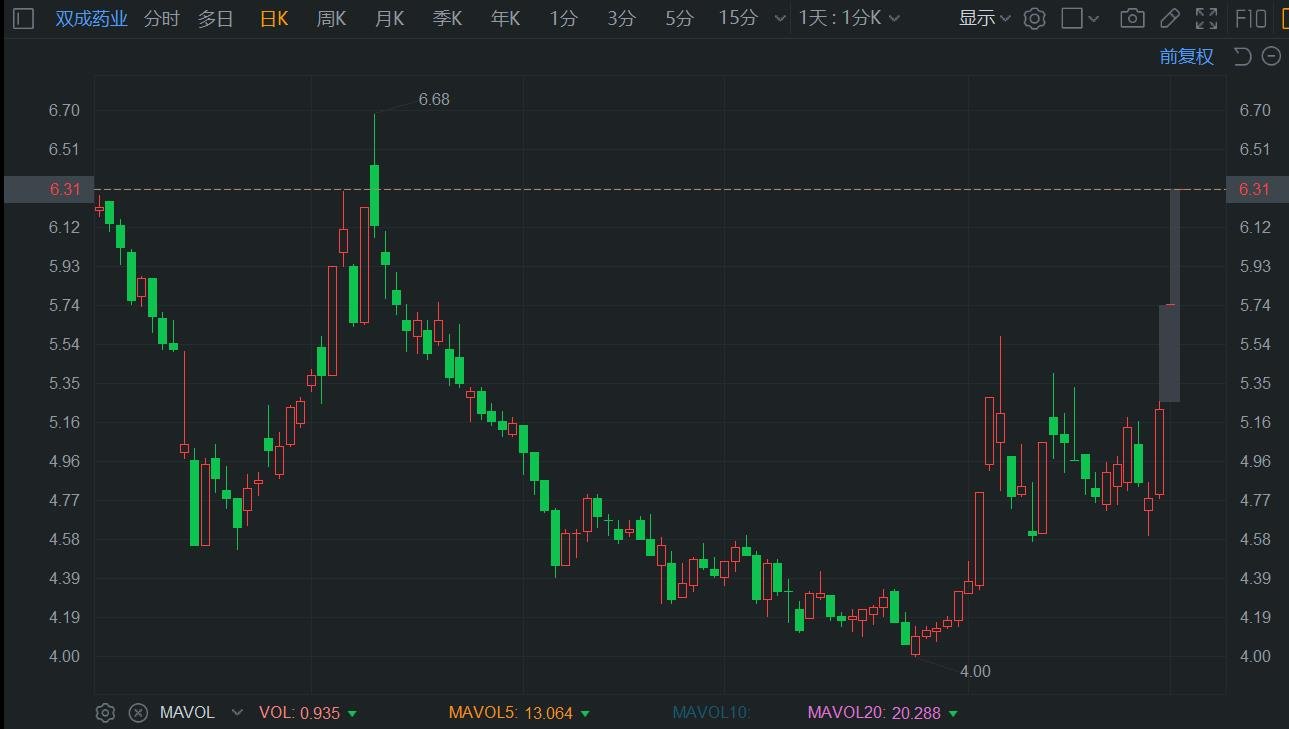
Task: Switch to 多日 multi-day tab
Action: click(215, 18)
